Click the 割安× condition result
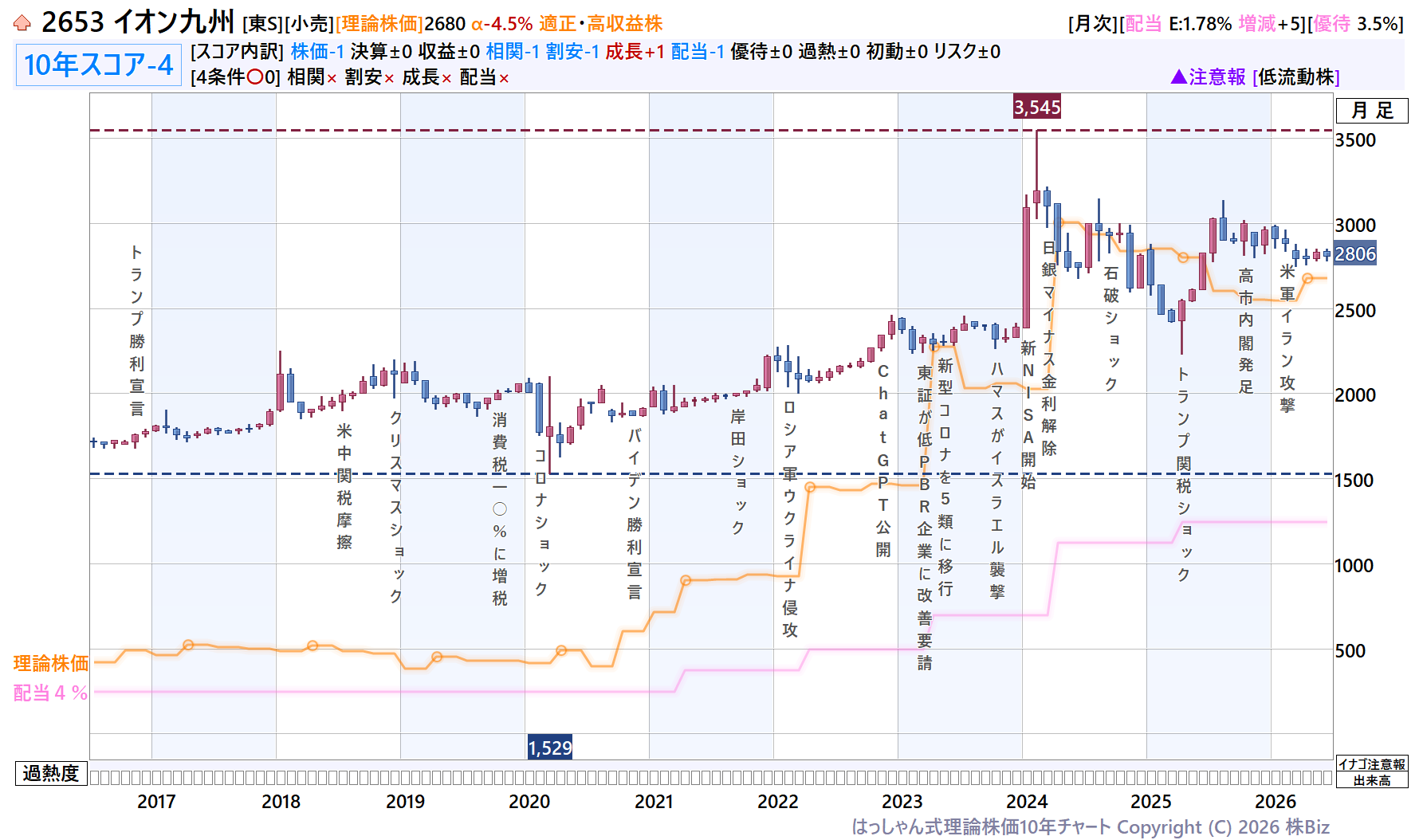Image resolution: width=1419 pixels, height=840 pixels. (x=370, y=77)
